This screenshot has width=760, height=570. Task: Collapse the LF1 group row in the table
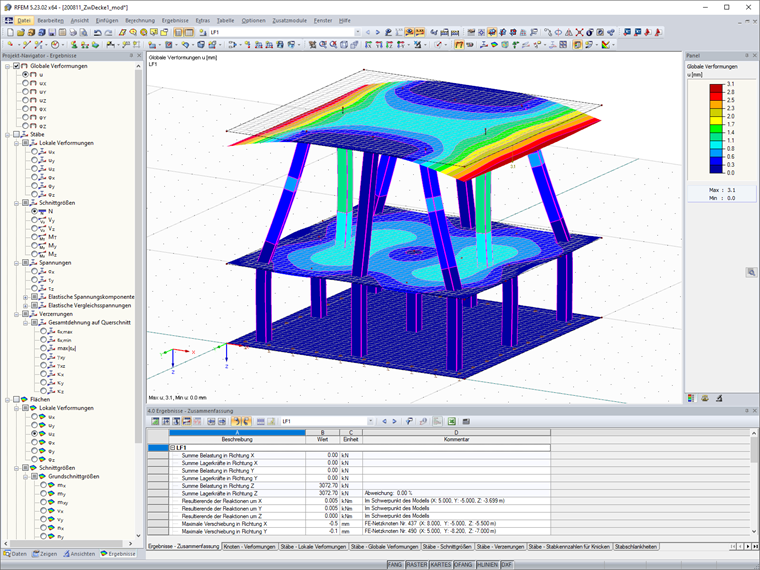click(173, 448)
